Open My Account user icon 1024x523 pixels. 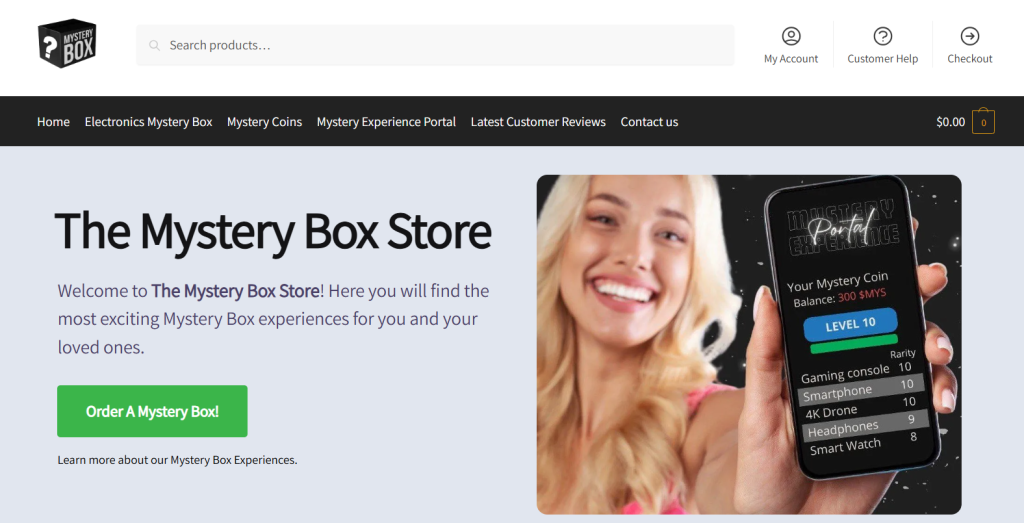click(791, 36)
